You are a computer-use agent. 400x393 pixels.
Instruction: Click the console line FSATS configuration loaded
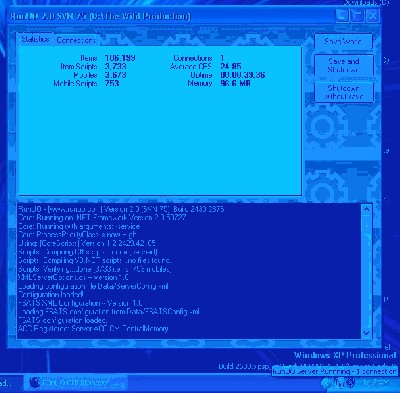[63, 320]
